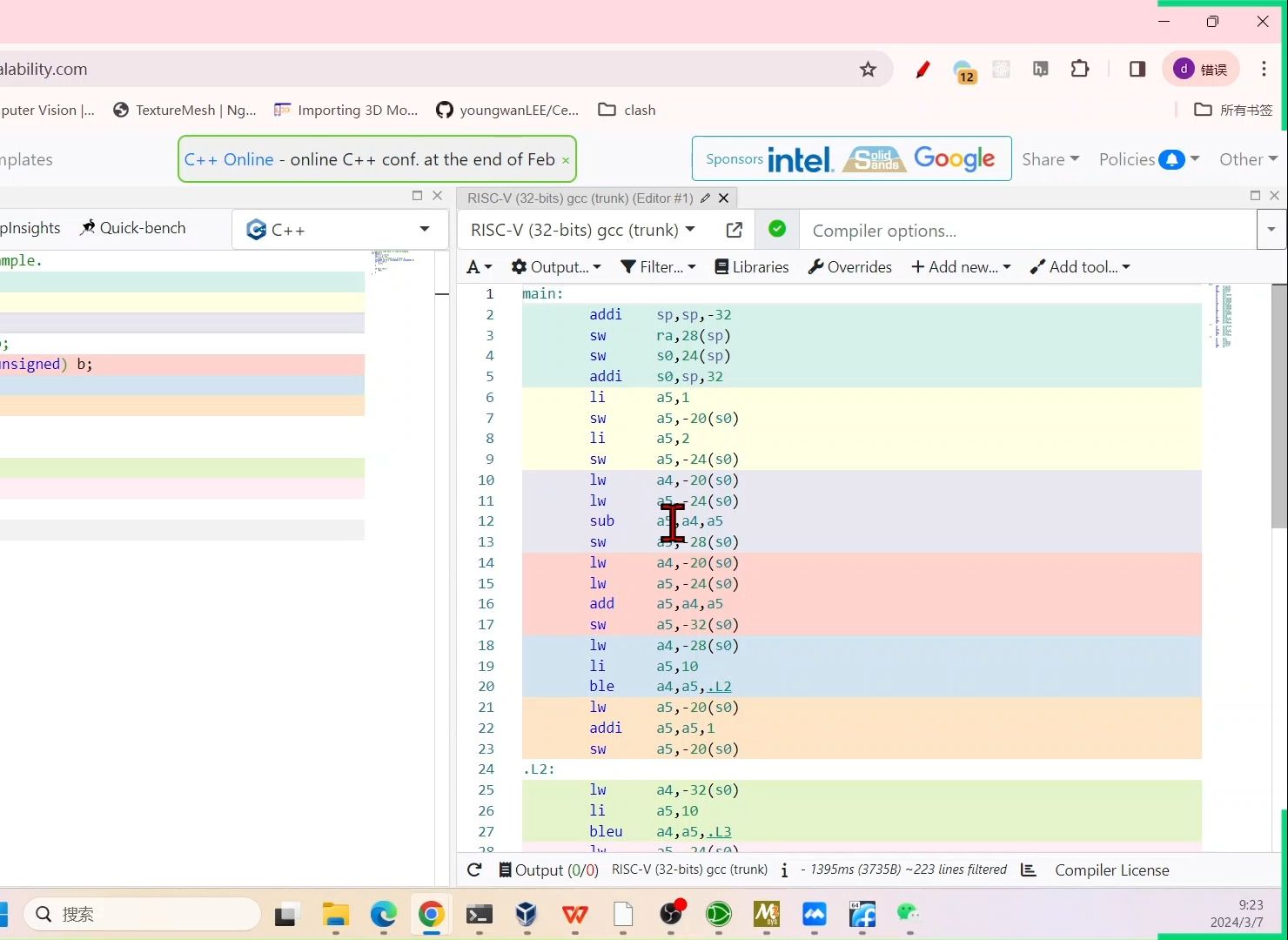
Task: Open the Share dropdown menu
Action: pyautogui.click(x=1050, y=159)
